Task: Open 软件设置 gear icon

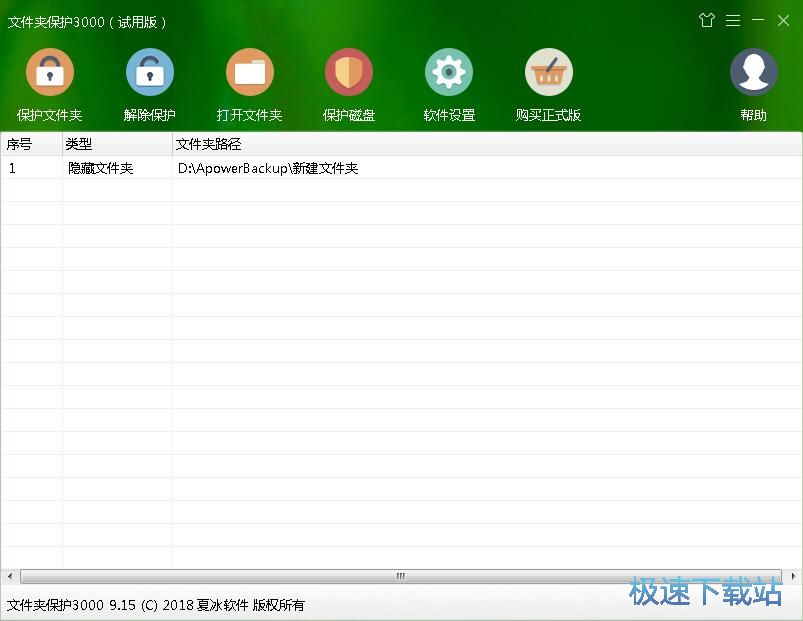Action: coord(449,72)
